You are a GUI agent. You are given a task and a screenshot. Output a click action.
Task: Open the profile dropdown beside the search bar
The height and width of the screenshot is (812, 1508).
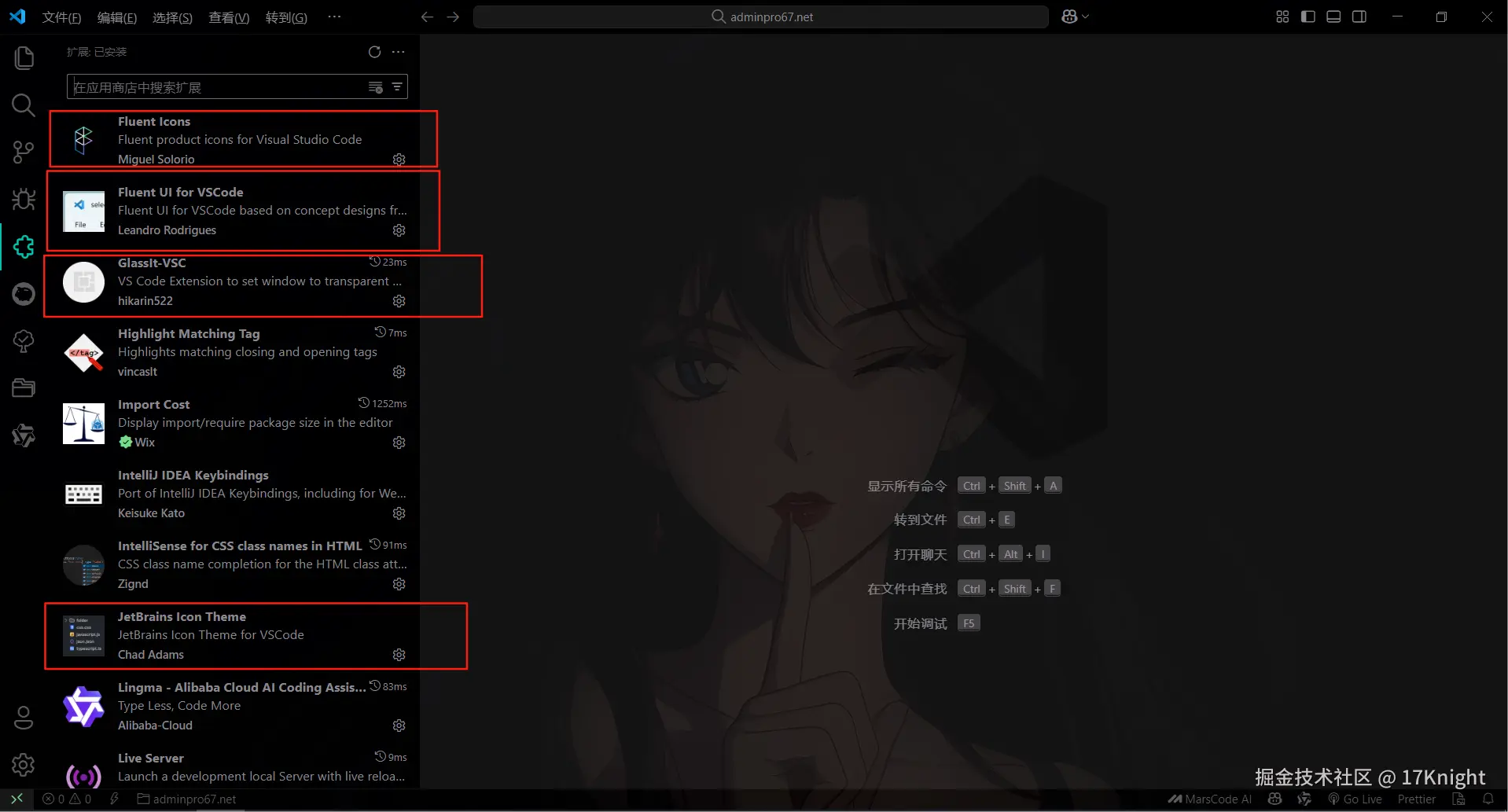[1074, 16]
